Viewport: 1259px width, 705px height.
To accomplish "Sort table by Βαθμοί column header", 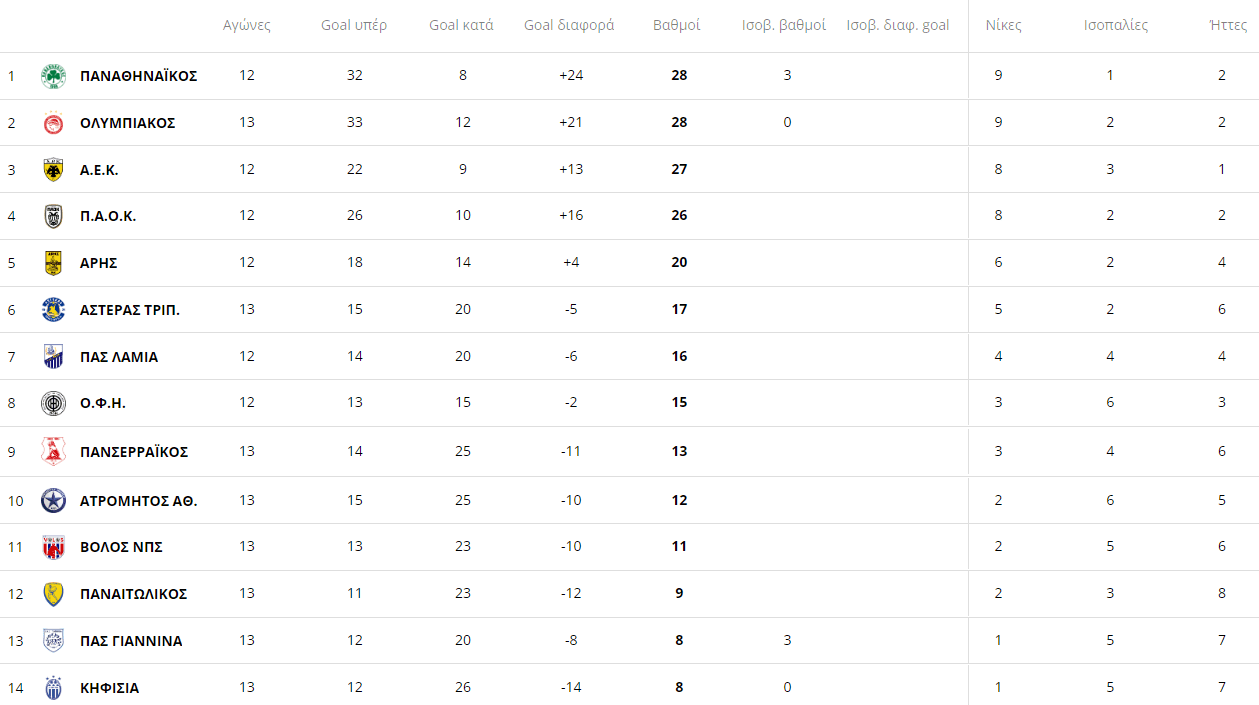I will [x=676, y=25].
